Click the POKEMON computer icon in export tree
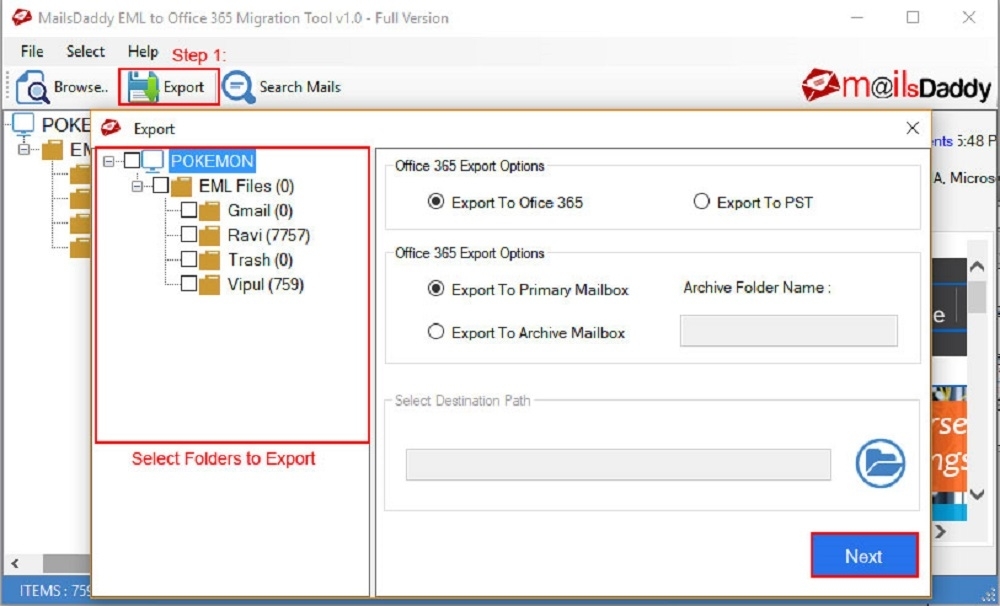The image size is (1000, 606). point(153,161)
